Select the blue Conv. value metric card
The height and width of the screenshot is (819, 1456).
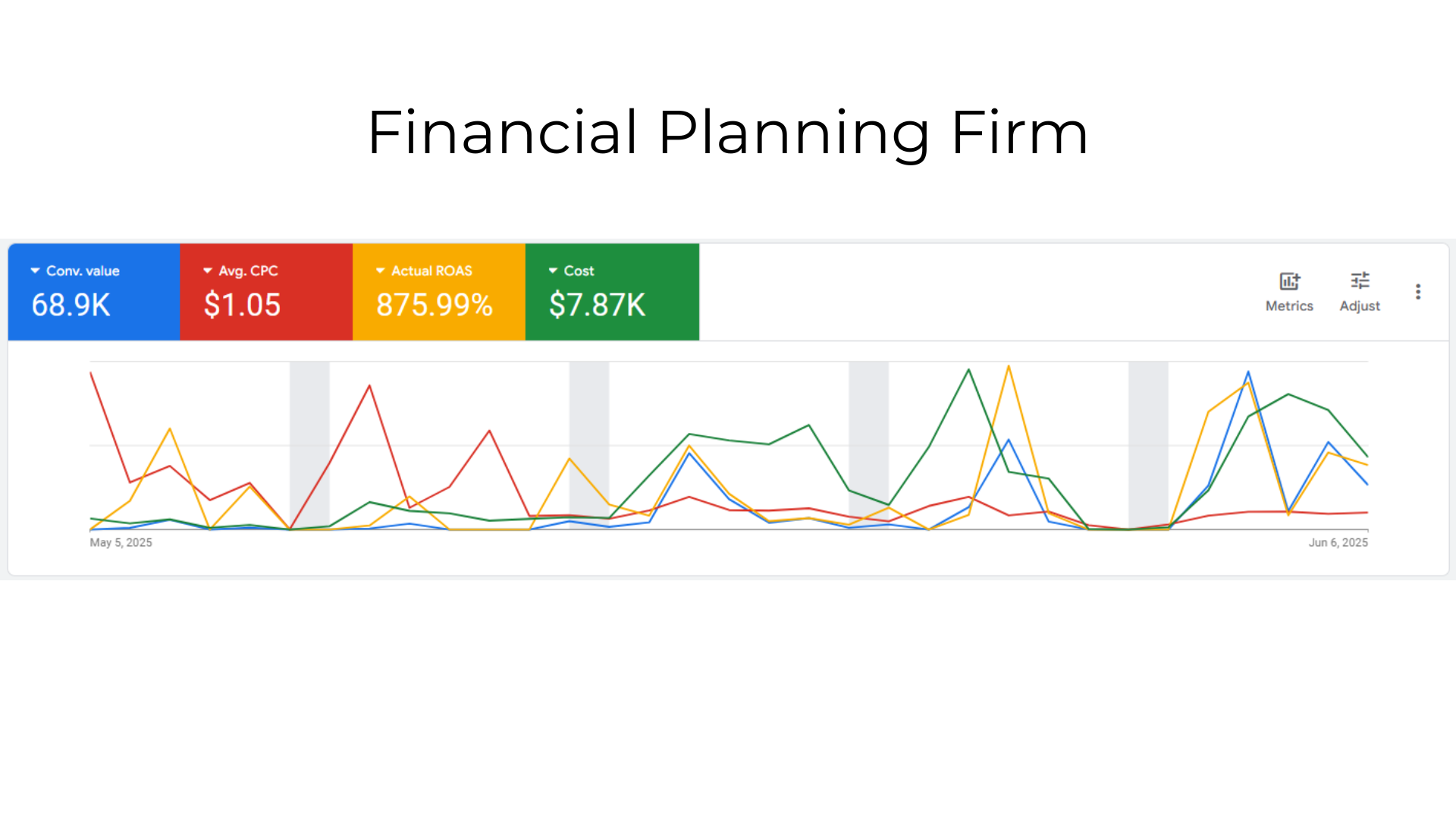94,292
